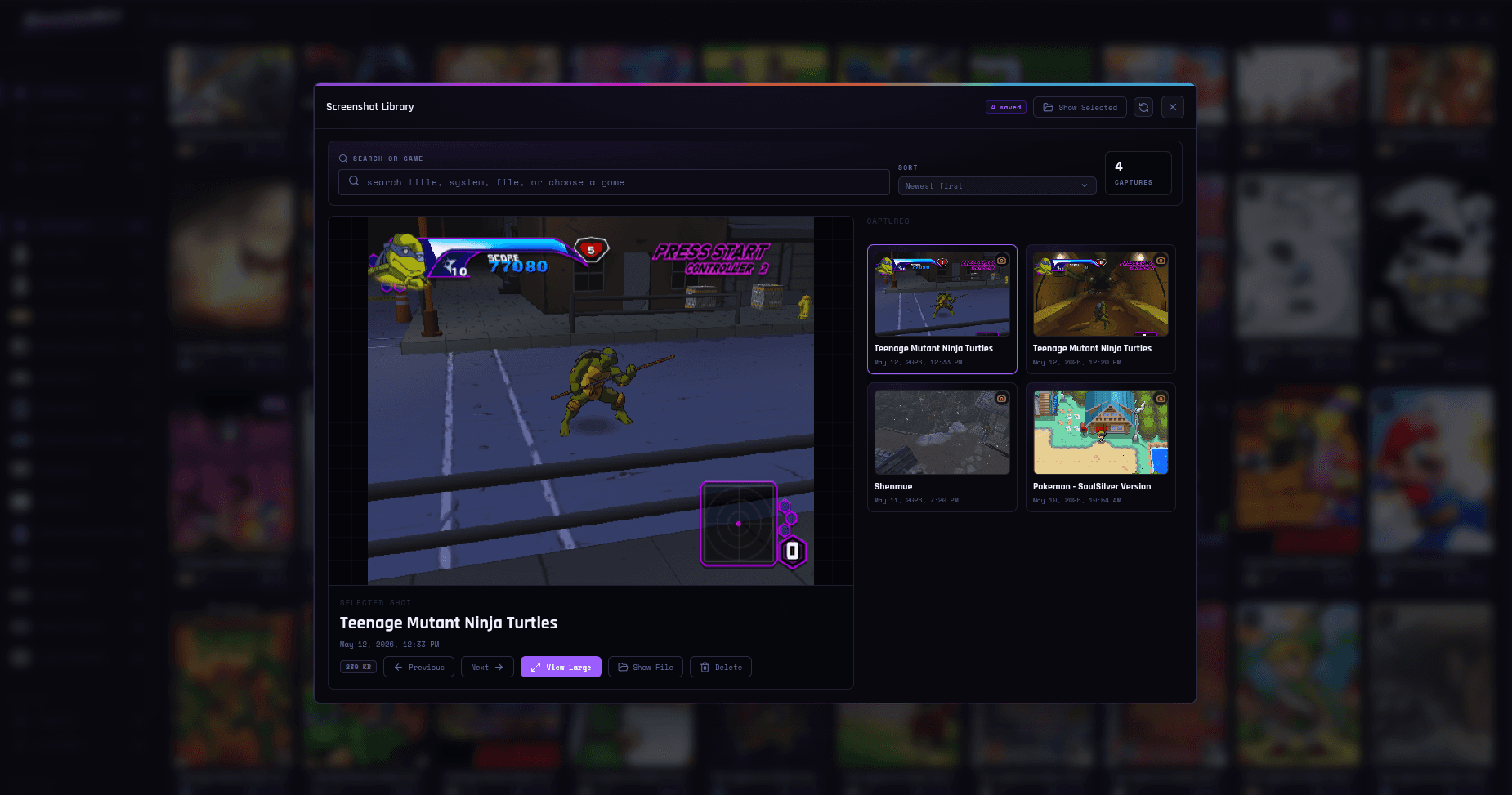Screen dimensions: 1512x795
Task: Click the View Large button
Action: pos(561,667)
